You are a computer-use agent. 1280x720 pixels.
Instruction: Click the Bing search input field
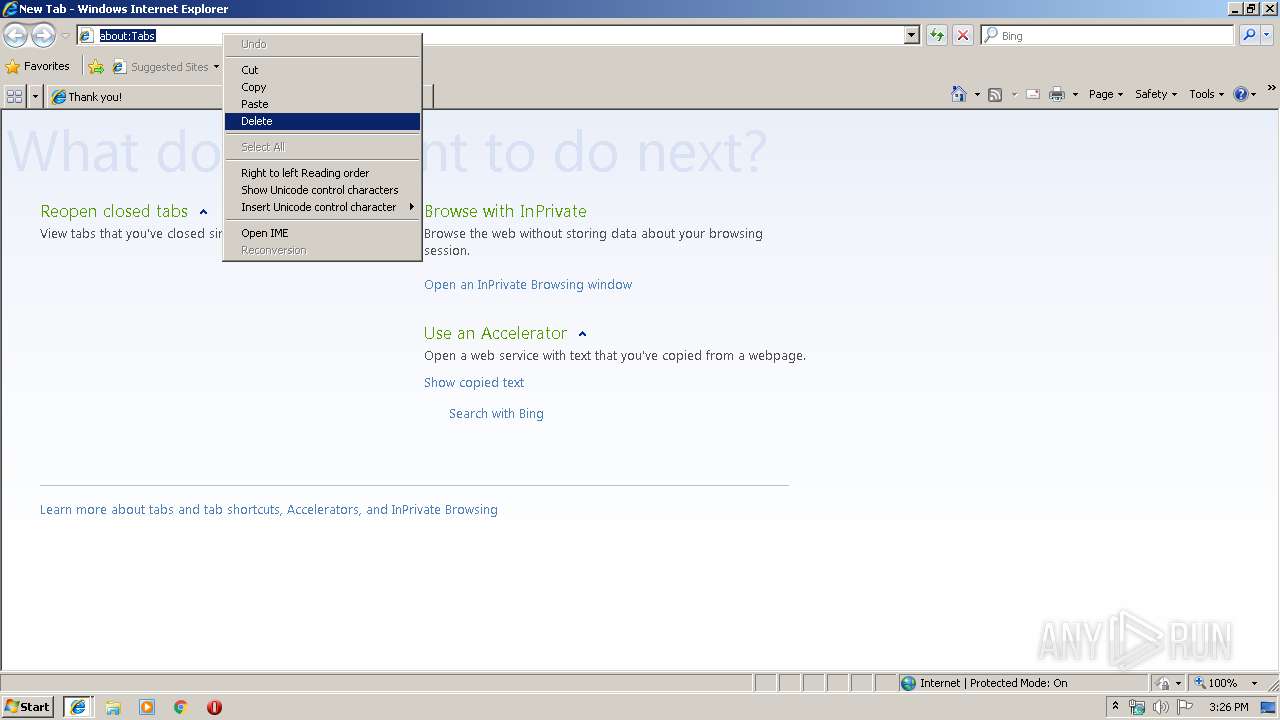click(1107, 35)
